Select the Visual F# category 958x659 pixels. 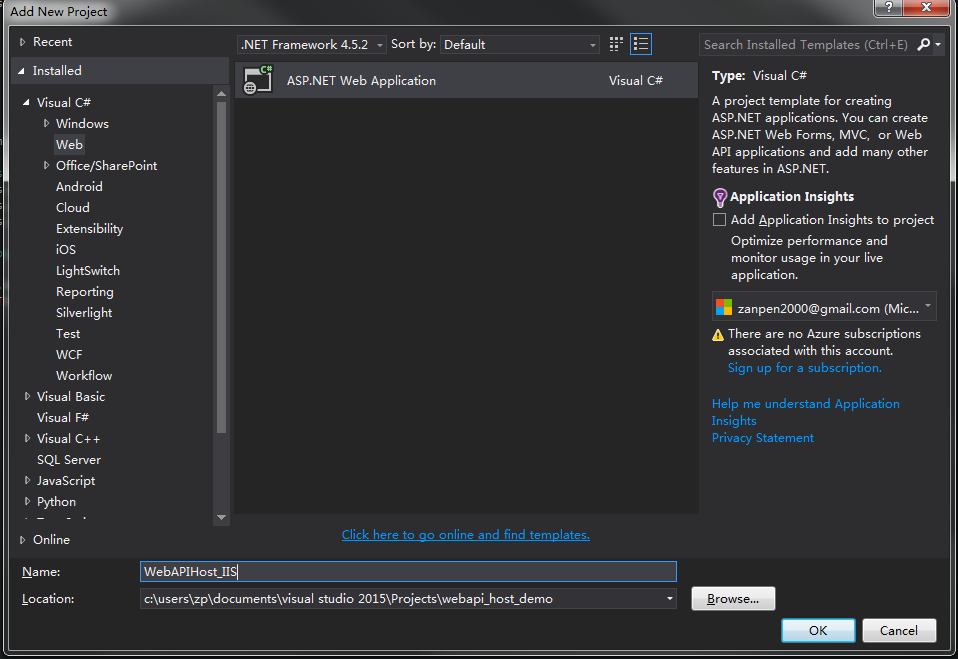pyautogui.click(x=62, y=418)
